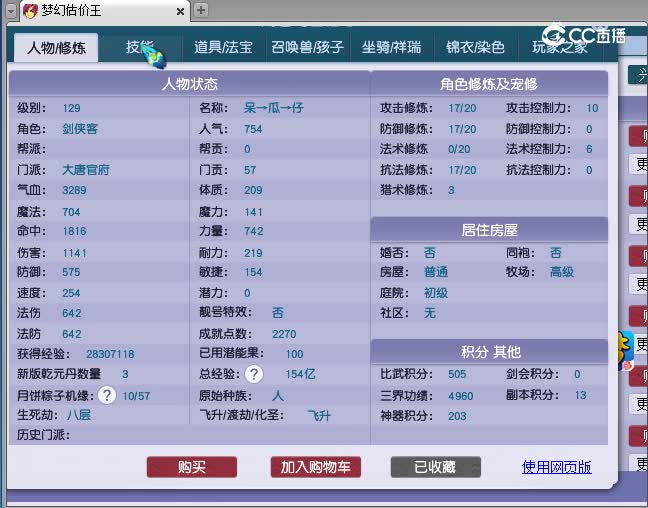The image size is (648, 508).
Task: Click the role value 剑侠客
Action: (80, 129)
